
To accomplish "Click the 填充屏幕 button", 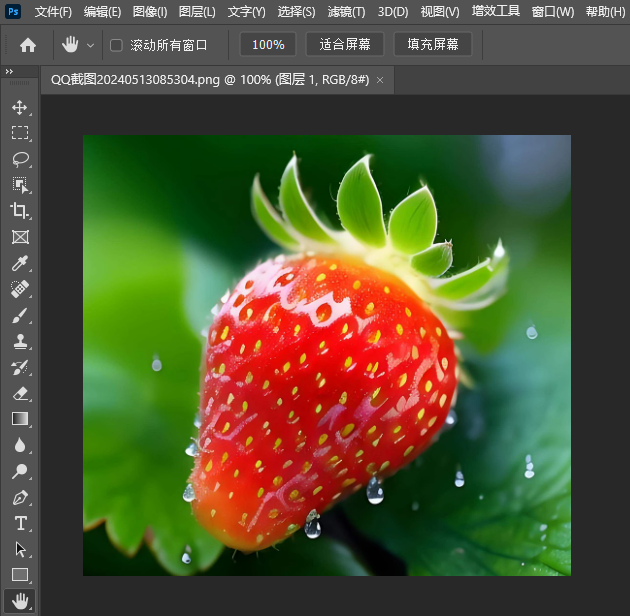I will (x=433, y=45).
